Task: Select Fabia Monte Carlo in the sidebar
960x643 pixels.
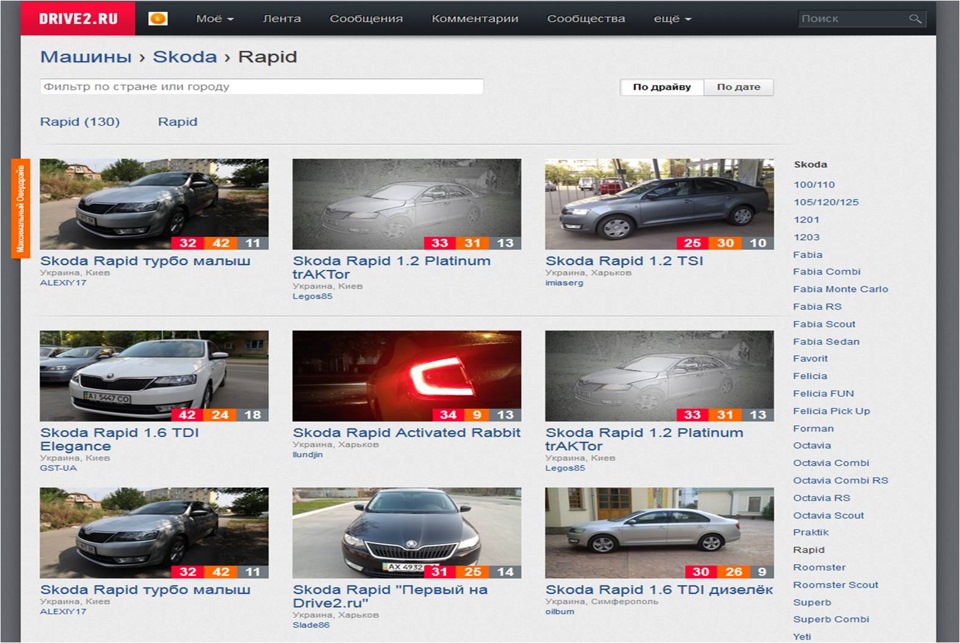Action: 841,289
